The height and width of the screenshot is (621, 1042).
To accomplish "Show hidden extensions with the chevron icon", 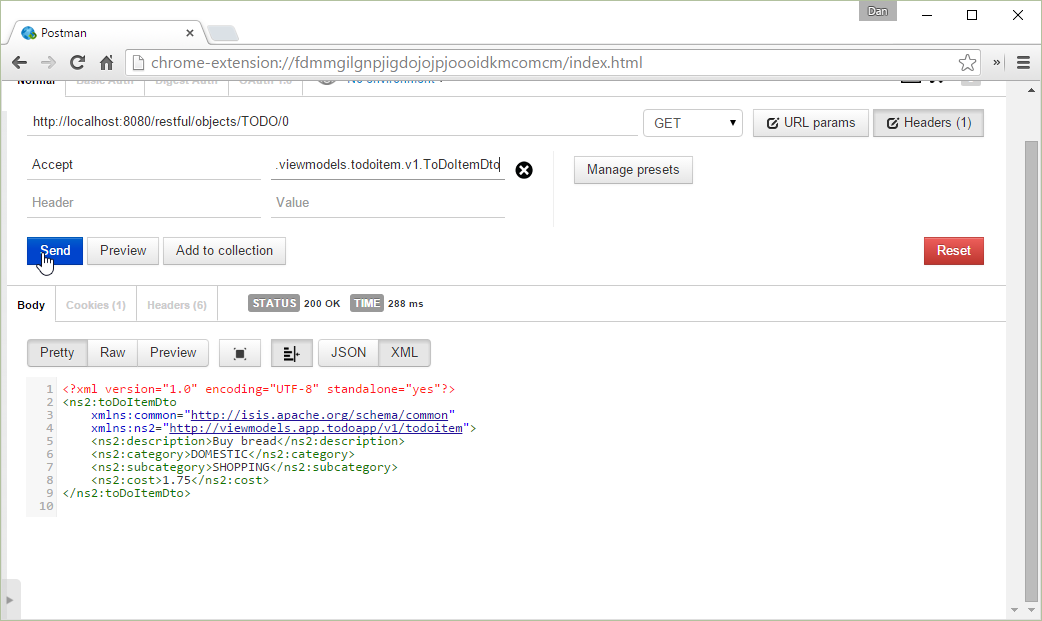I will (997, 62).
